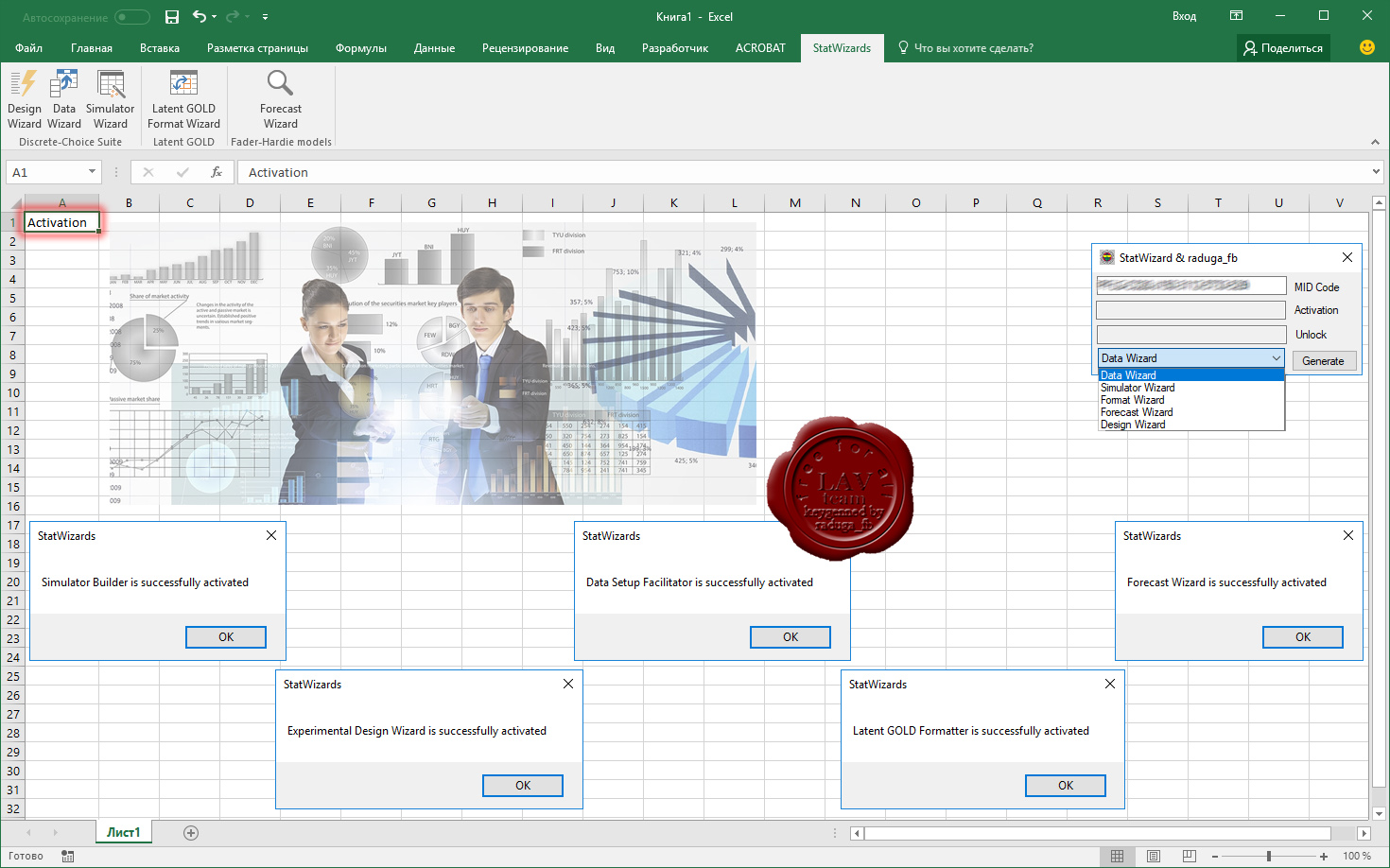Open the Customize Quick Access Toolbar arrow

[265, 17]
